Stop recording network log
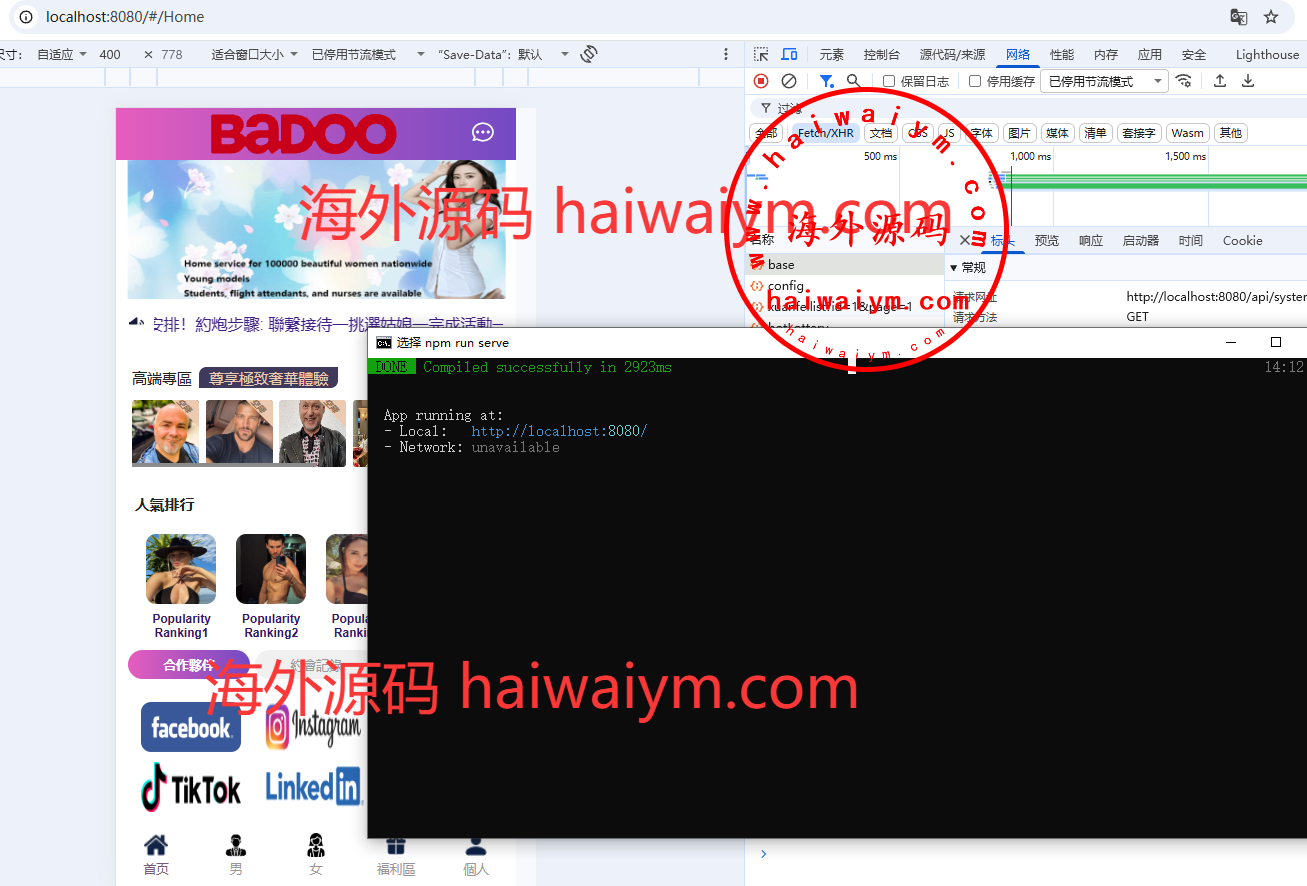1307x886 pixels. click(761, 81)
